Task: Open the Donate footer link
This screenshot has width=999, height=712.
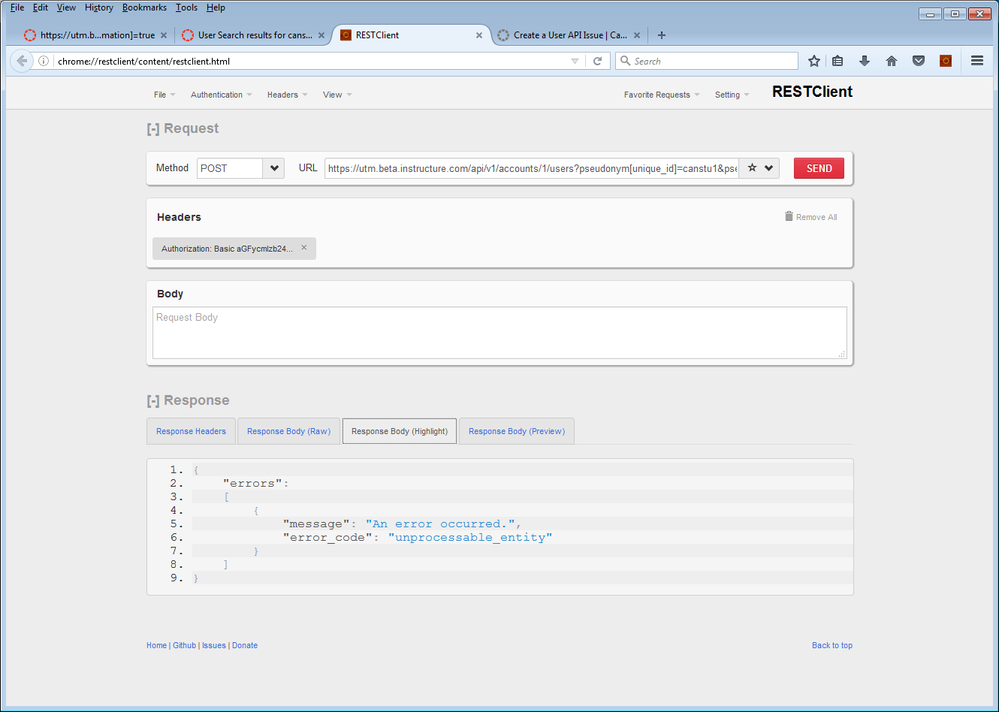Action: pyautogui.click(x=245, y=645)
